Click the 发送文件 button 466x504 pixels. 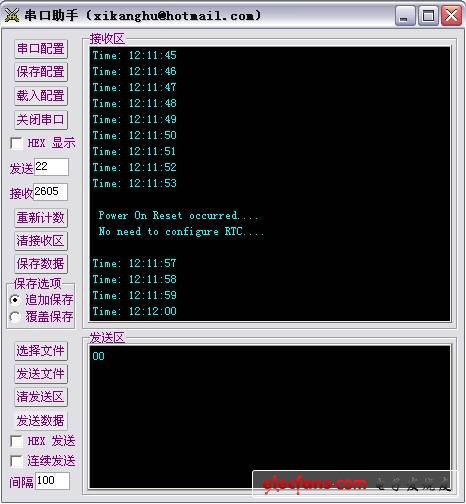[x=41, y=374]
